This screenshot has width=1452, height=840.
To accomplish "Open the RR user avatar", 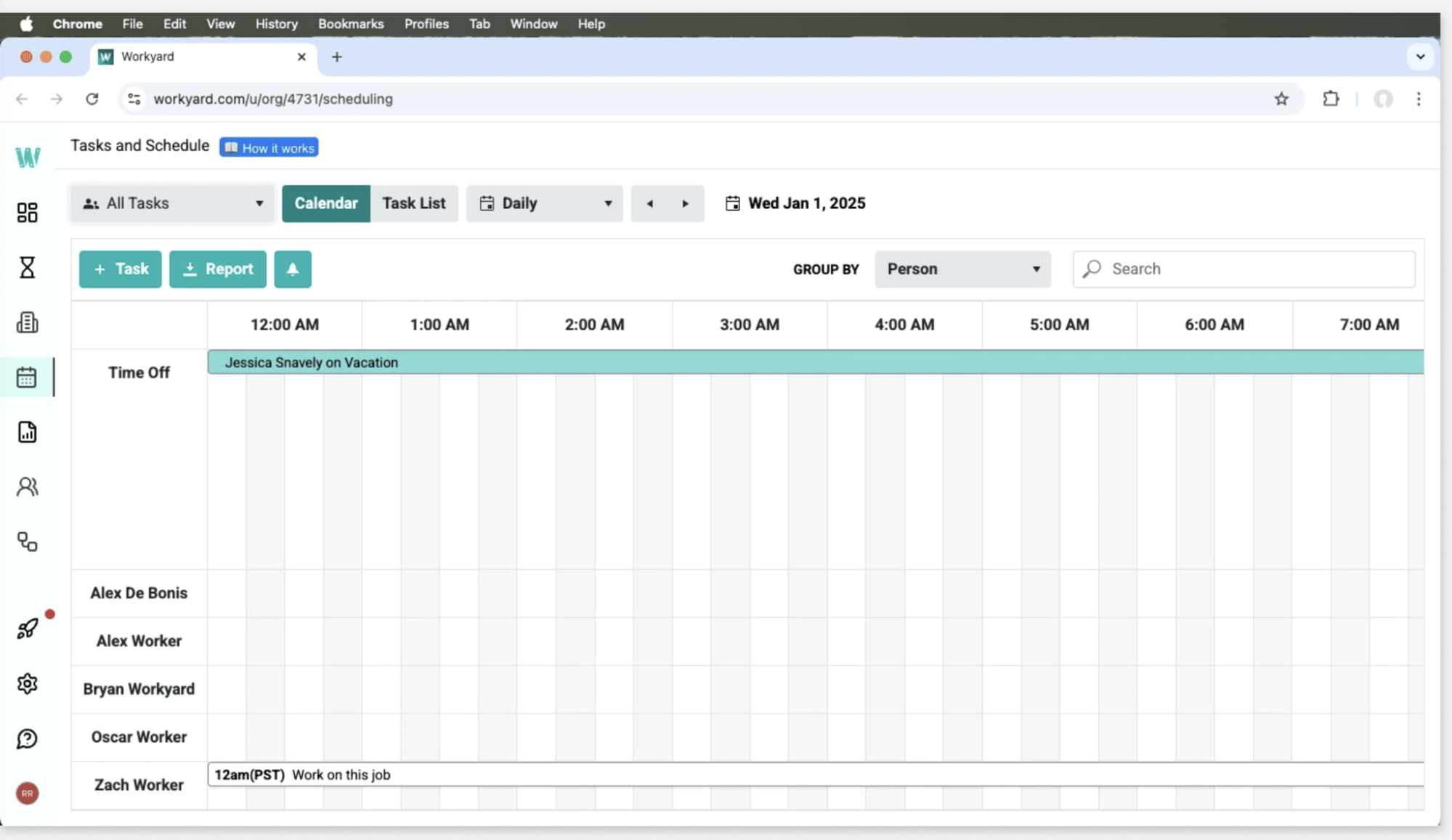I will coord(27,794).
